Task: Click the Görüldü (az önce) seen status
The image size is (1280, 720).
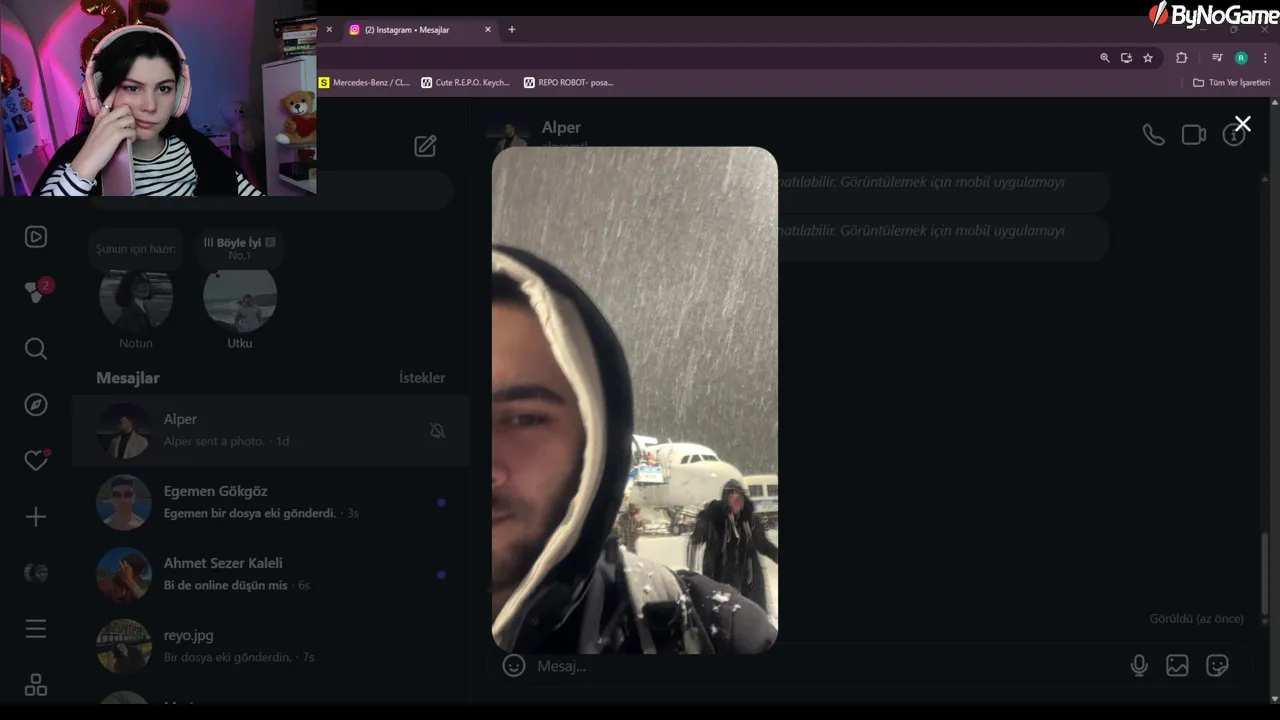Action: (1197, 619)
